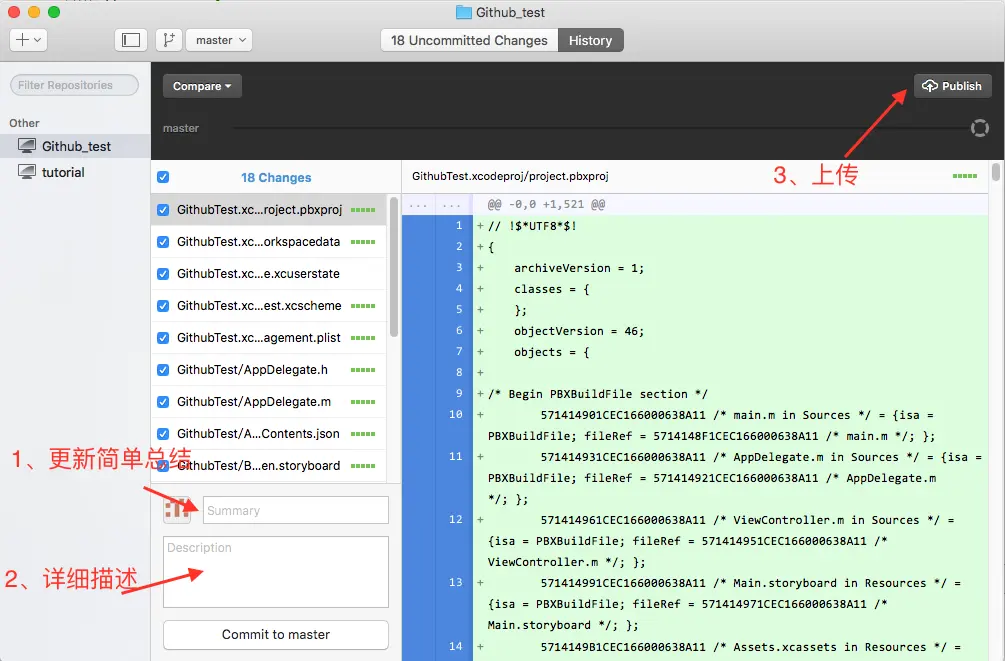Uncheck the project.pbxproj file checkbox

(163, 210)
